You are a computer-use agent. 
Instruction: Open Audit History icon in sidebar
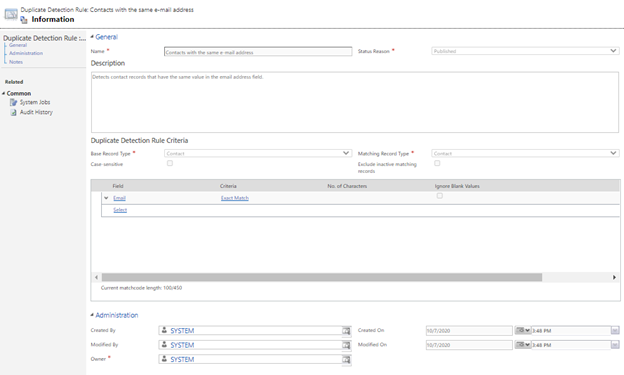14,112
